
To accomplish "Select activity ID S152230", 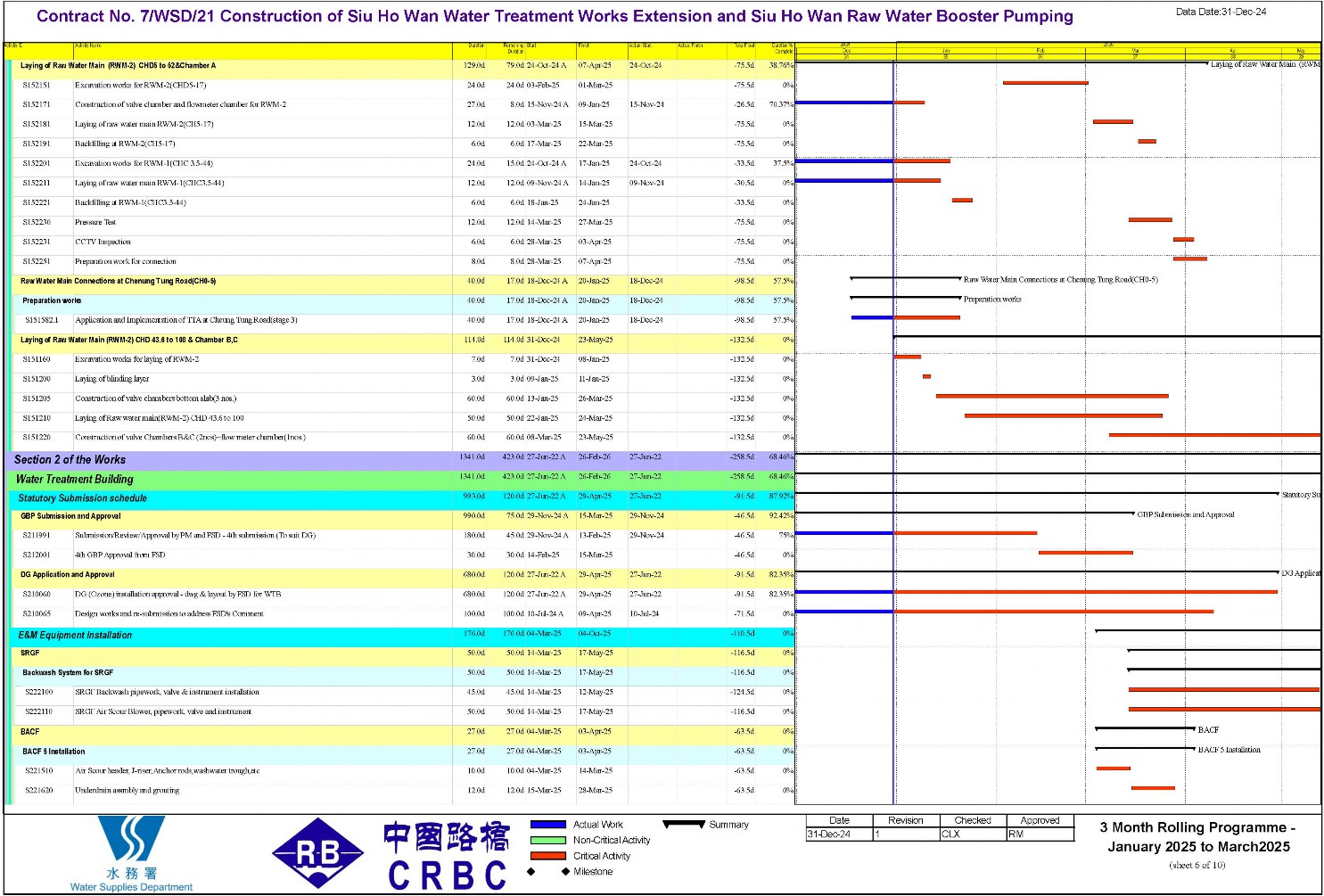I will point(37,223).
